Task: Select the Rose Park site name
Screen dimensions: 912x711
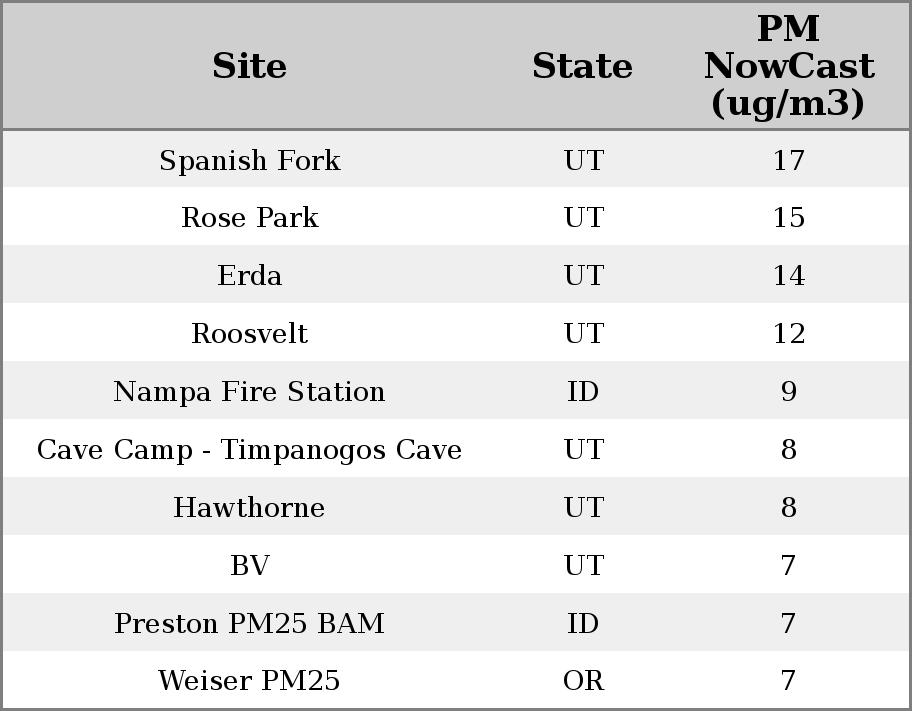Action: tap(249, 218)
